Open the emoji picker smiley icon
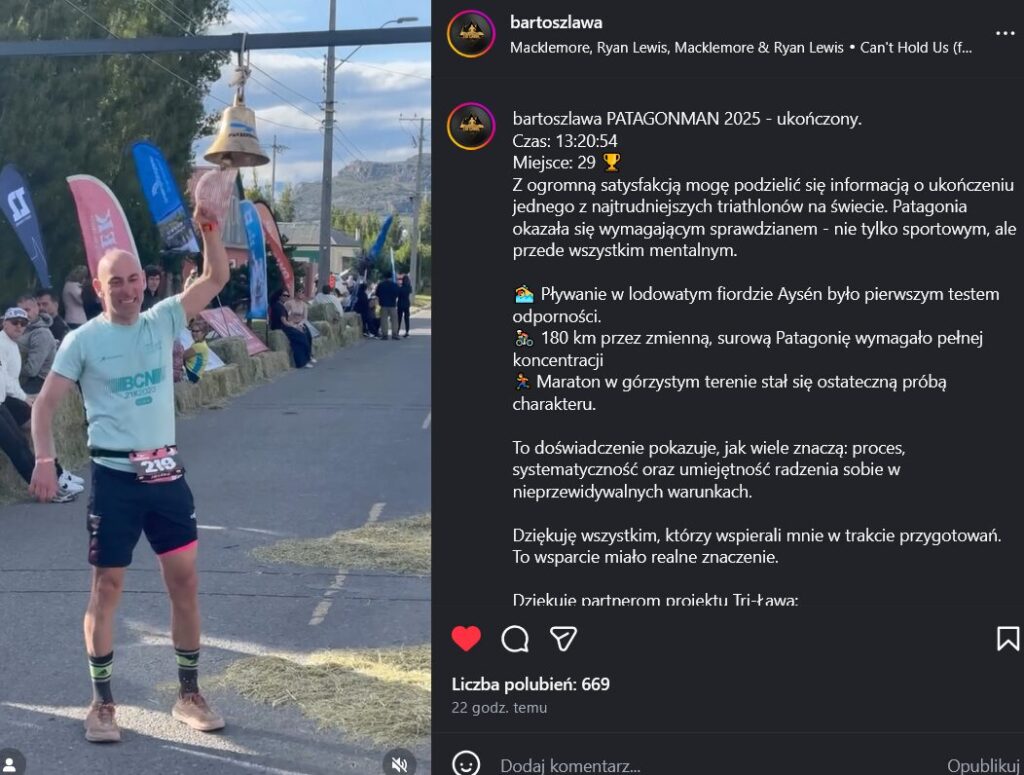 (466, 763)
